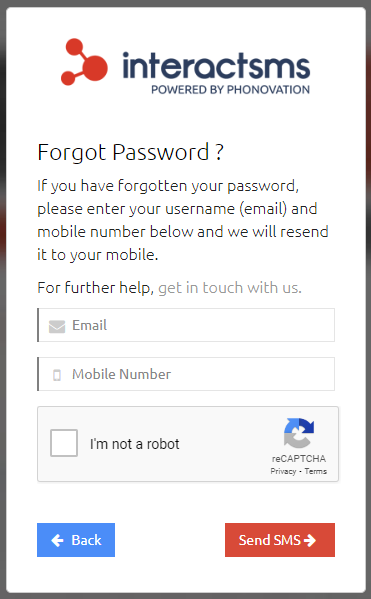
Task: Focus the Email input field
Action: [186, 325]
